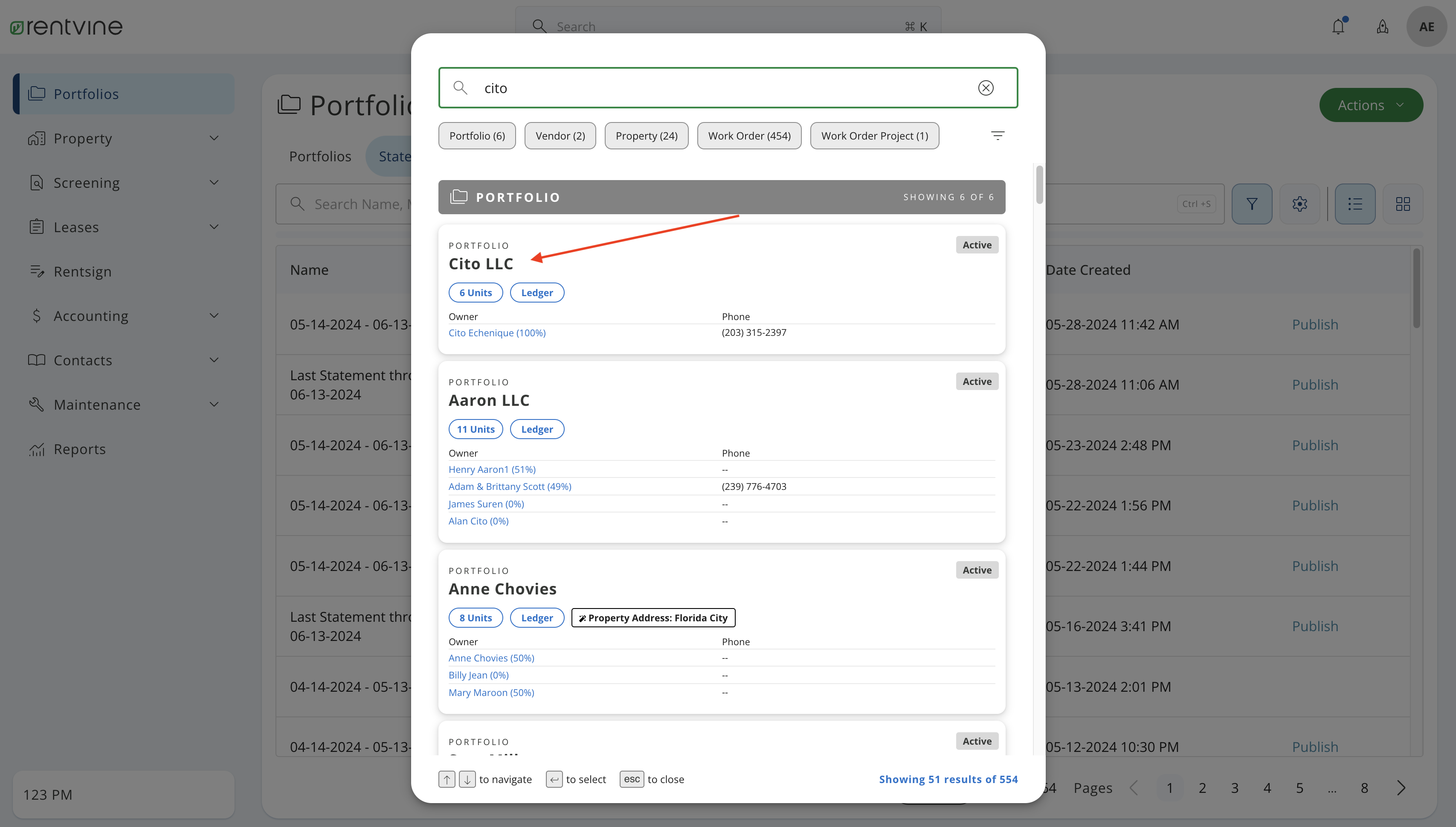Image resolution: width=1456 pixels, height=827 pixels.
Task: Click the filter icon beside the search result chips
Action: coord(998,135)
